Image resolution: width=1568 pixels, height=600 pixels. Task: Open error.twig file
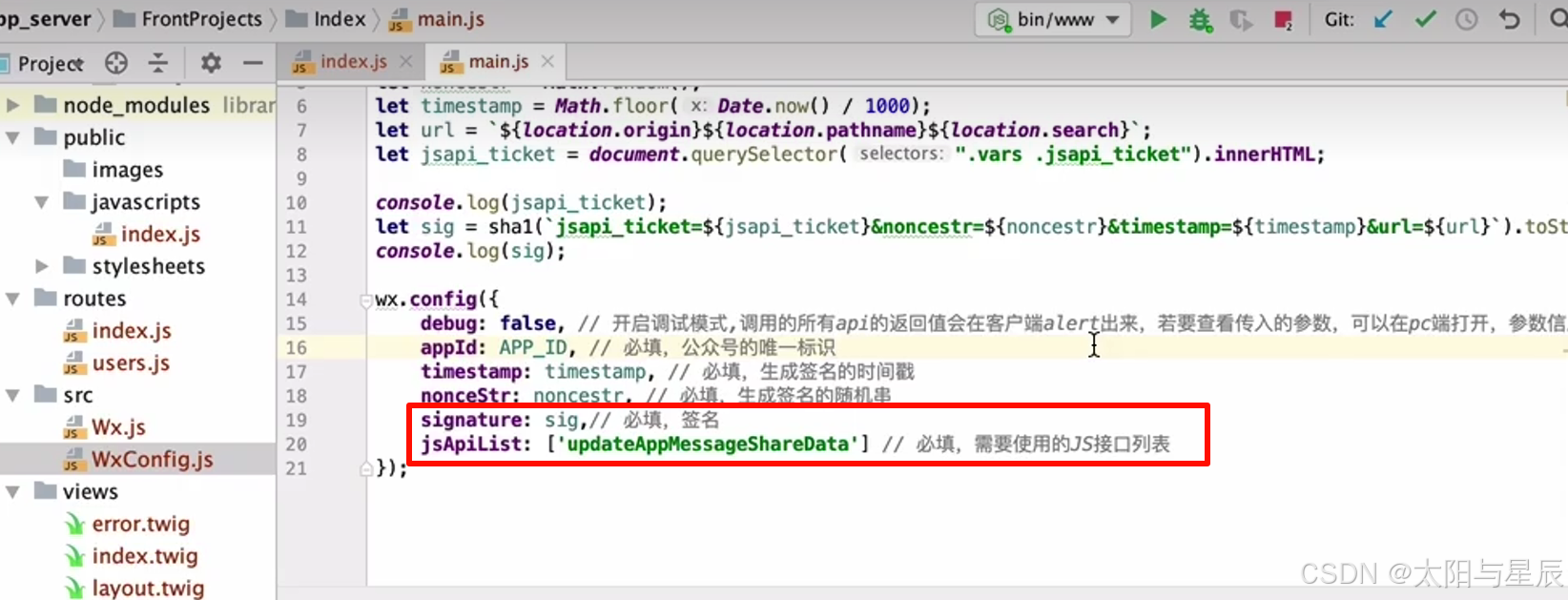point(127,525)
